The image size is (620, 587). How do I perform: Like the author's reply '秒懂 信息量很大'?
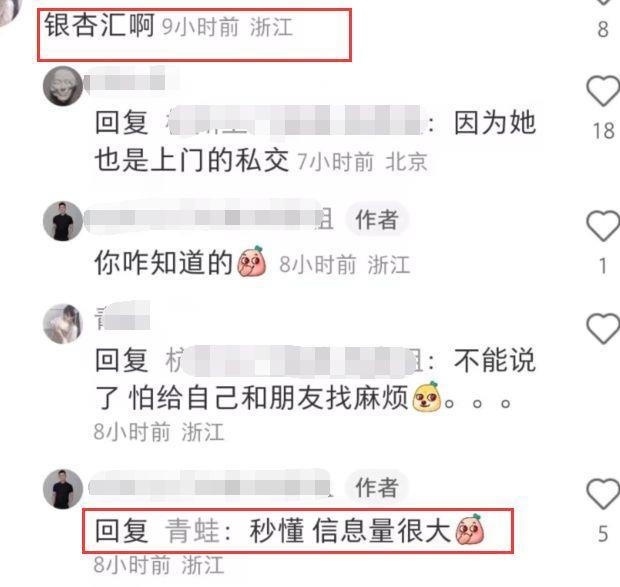[603, 494]
